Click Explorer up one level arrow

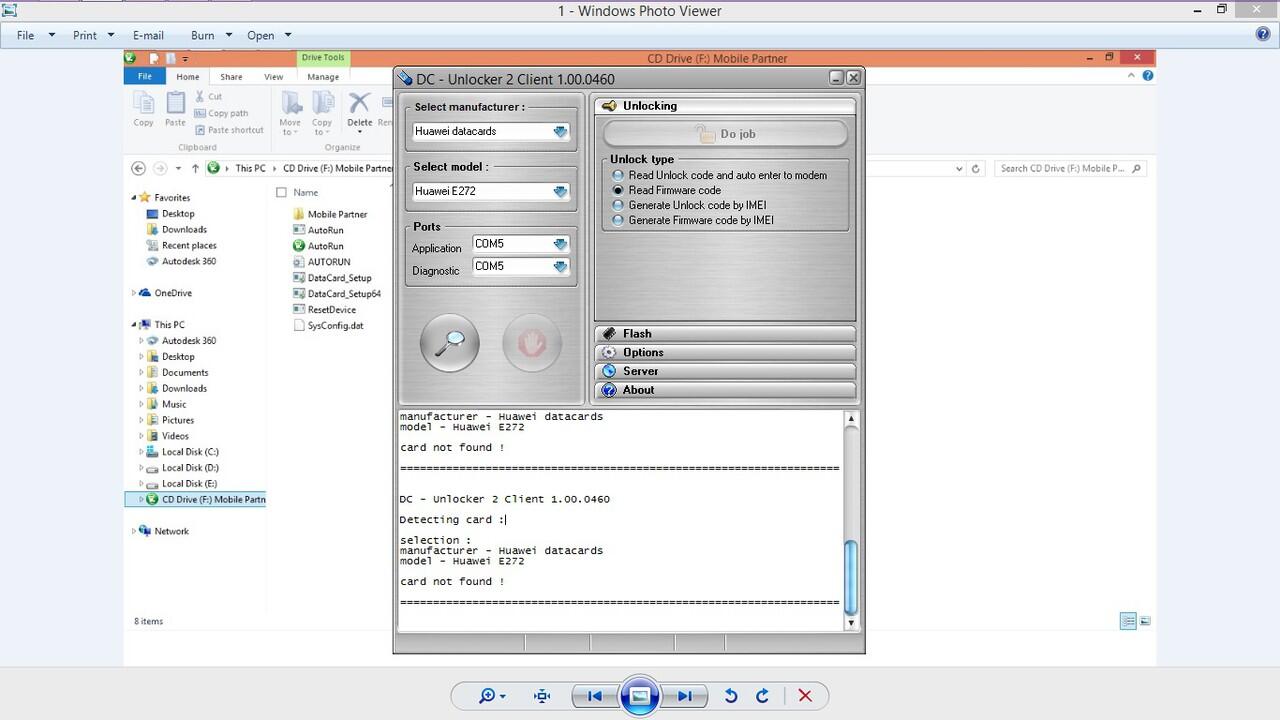[x=195, y=168]
